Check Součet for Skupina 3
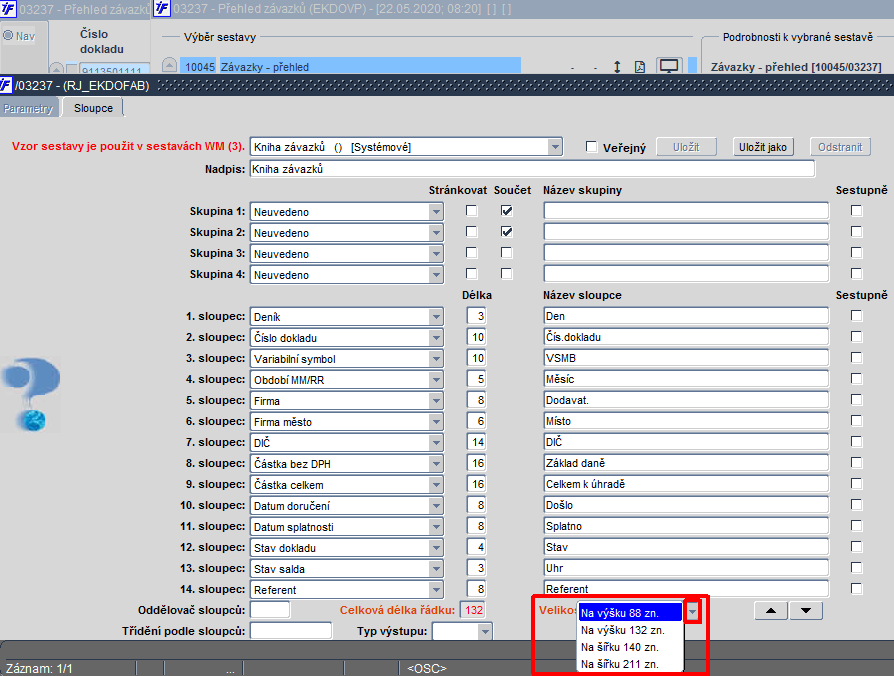Image resolution: width=894 pixels, height=676 pixels. click(506, 253)
